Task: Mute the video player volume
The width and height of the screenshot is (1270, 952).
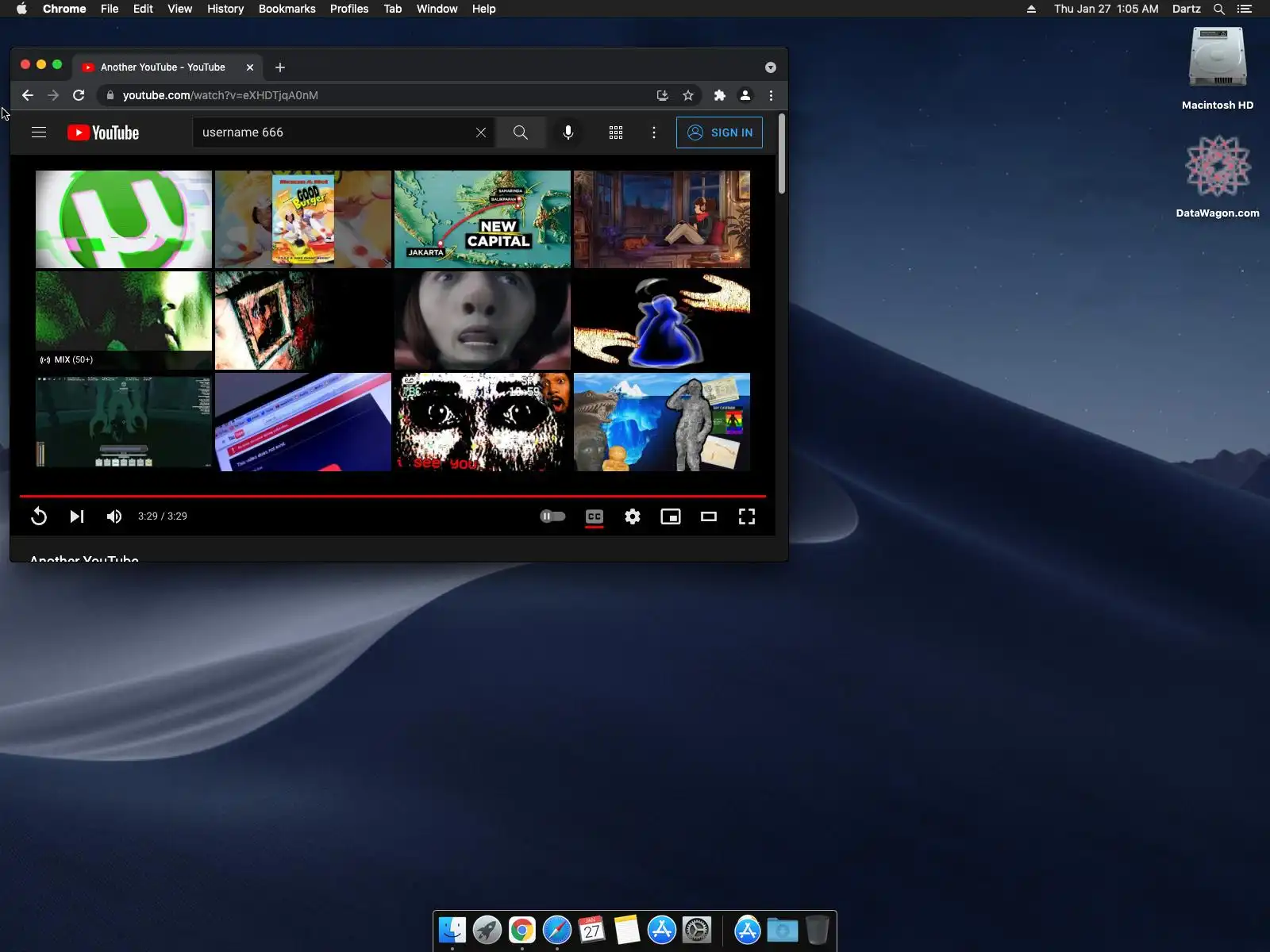Action: (114, 516)
